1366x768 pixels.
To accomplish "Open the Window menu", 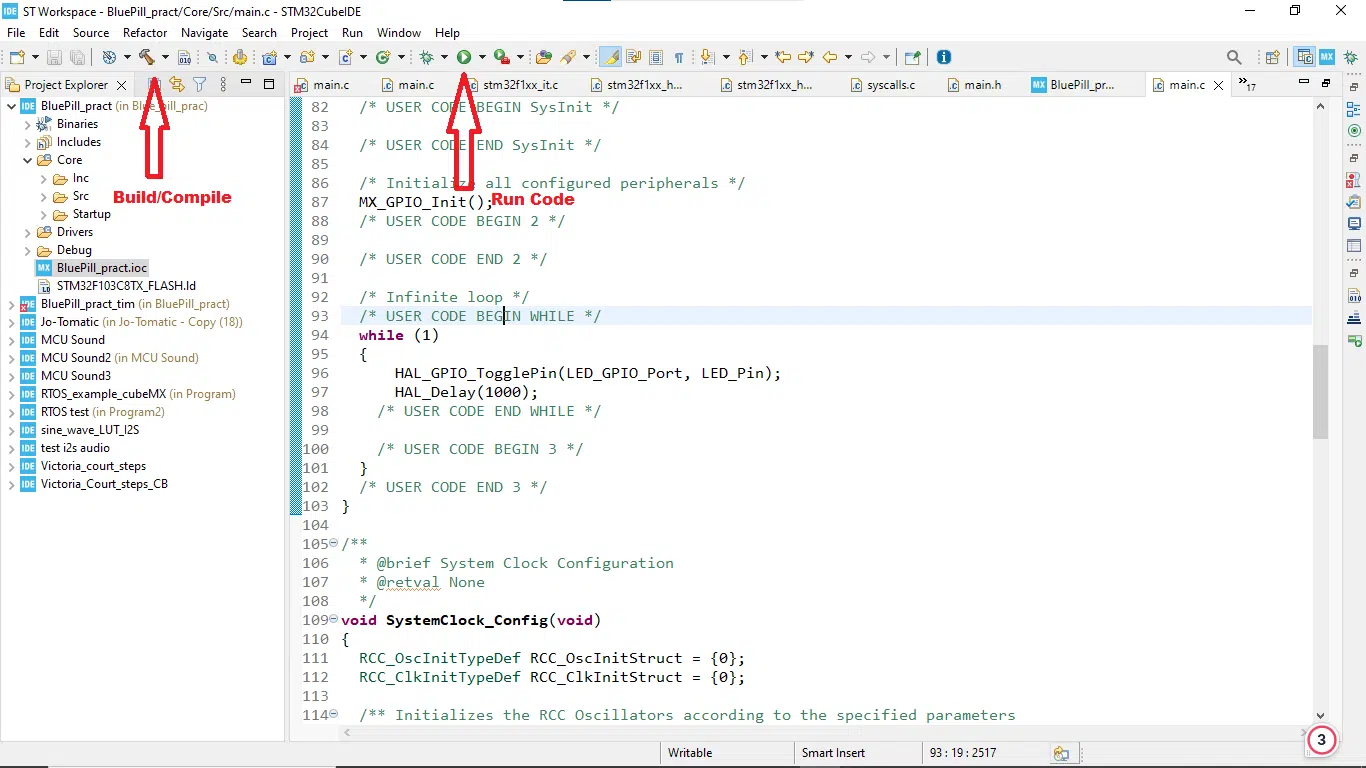I will 399,33.
